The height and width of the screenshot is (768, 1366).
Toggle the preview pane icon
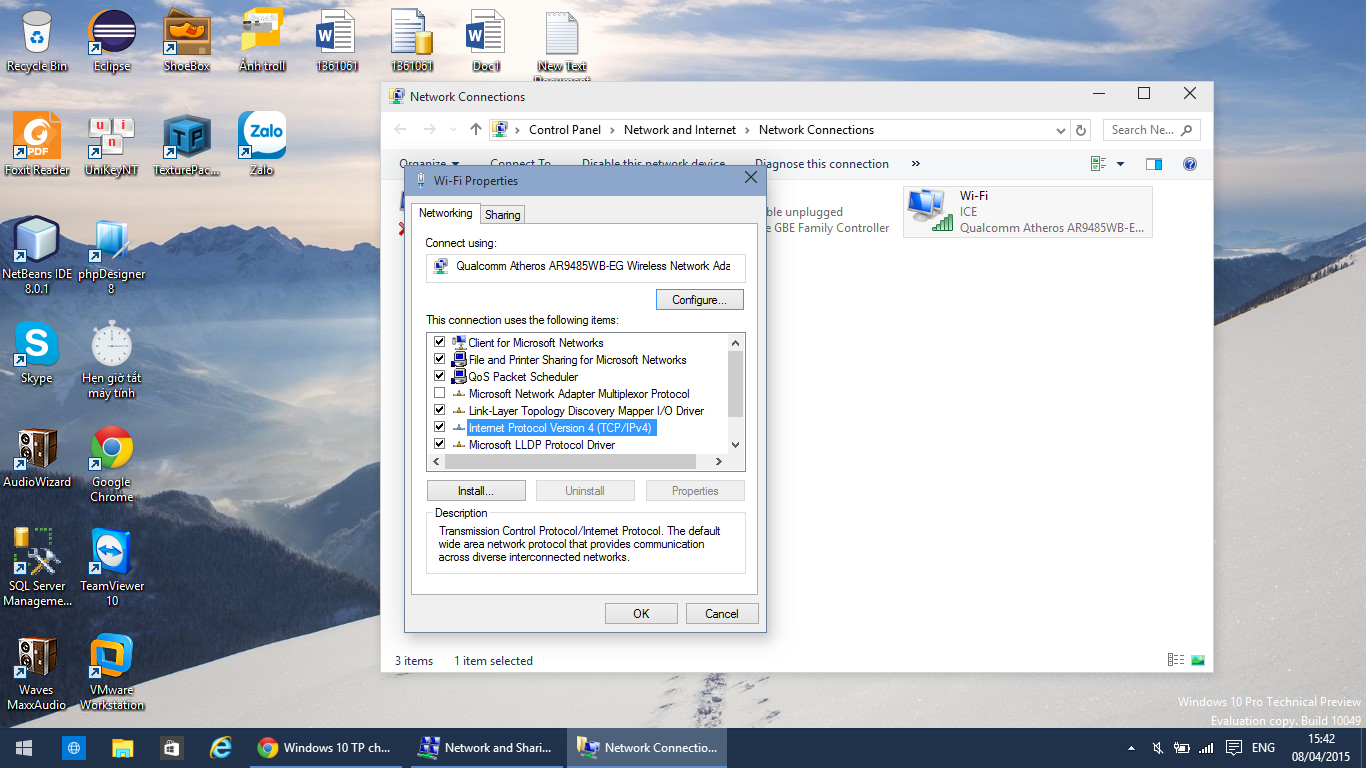pos(1154,164)
